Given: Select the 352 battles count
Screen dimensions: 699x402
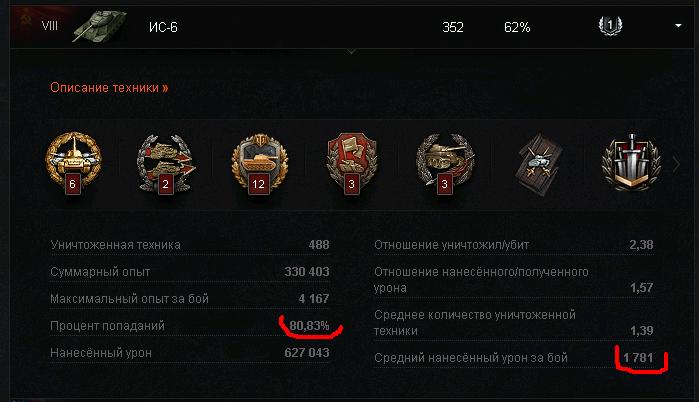Looking at the screenshot, I should click(453, 27).
